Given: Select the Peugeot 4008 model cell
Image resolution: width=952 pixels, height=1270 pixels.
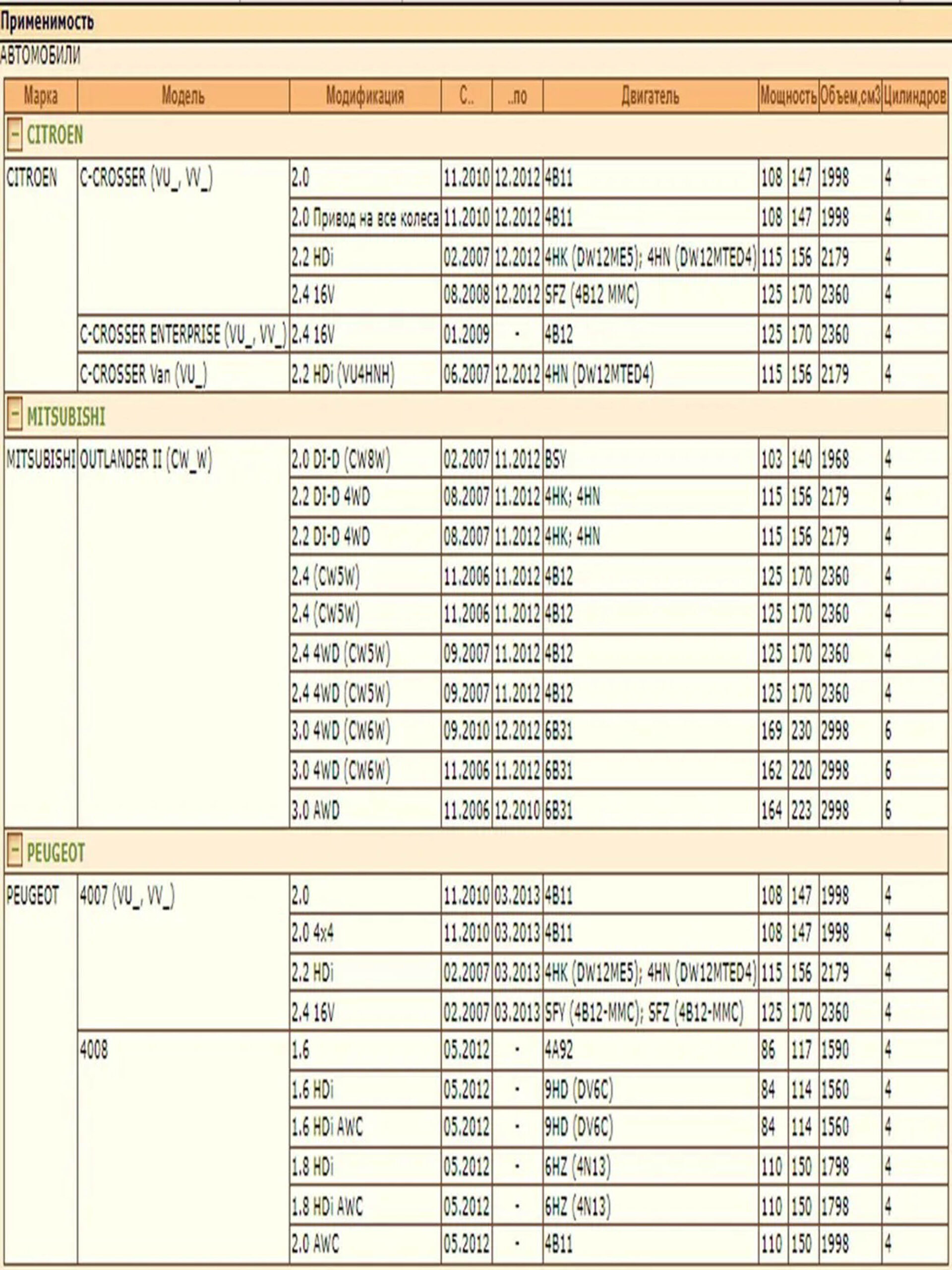Looking at the screenshot, I should click(x=94, y=1050).
